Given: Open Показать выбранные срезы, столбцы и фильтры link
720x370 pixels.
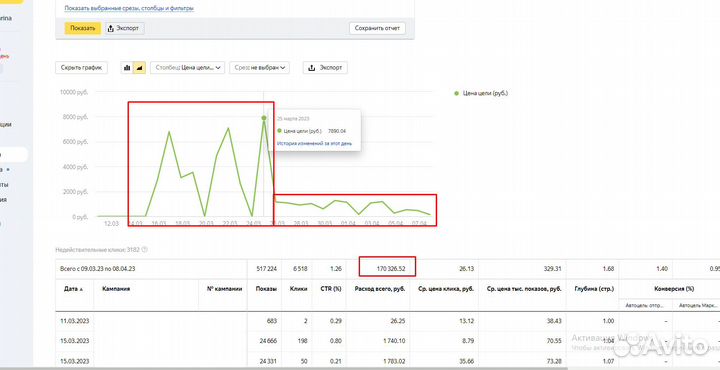Looking at the screenshot, I should (129, 8).
